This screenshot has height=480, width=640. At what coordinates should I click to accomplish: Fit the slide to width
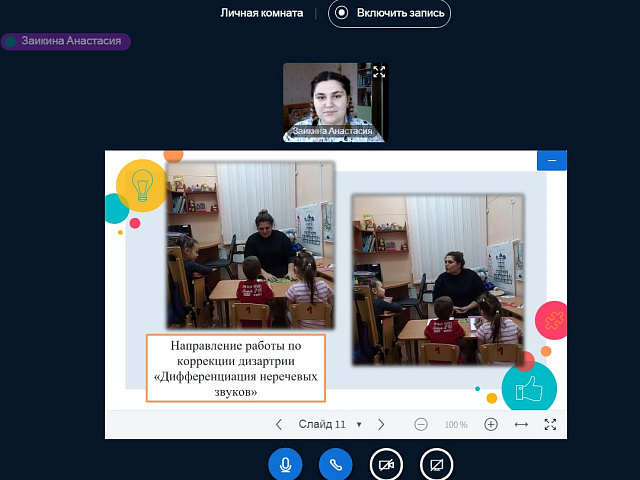click(x=521, y=424)
